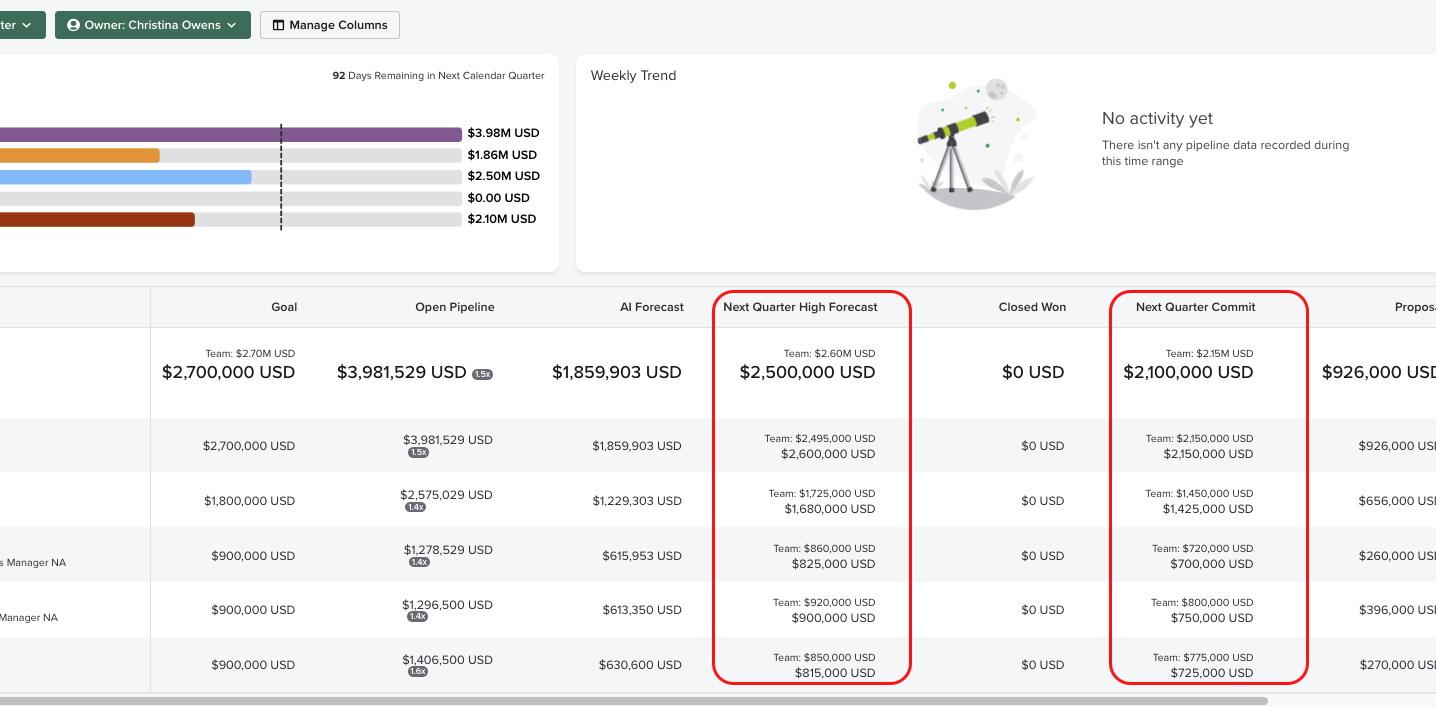The height and width of the screenshot is (707, 1436).
Task: Click the person icon in the Owner filter
Action: tap(73, 25)
